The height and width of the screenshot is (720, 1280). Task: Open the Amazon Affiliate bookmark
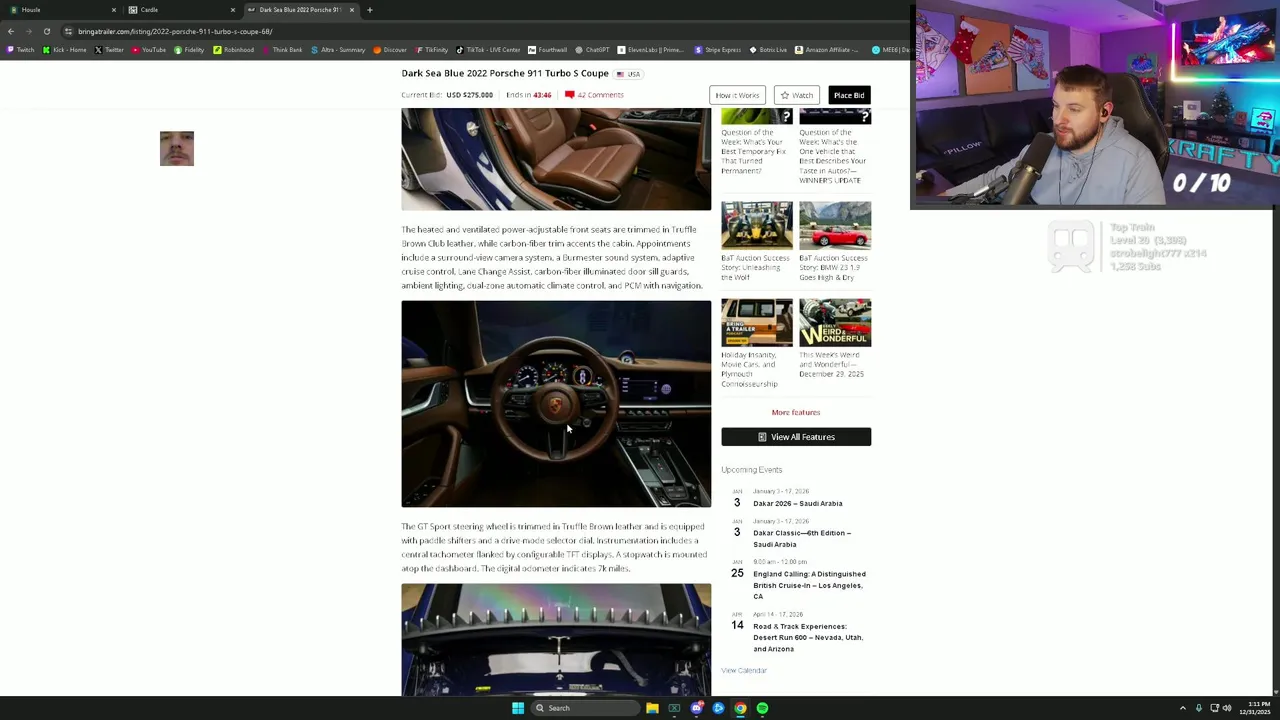[828, 50]
